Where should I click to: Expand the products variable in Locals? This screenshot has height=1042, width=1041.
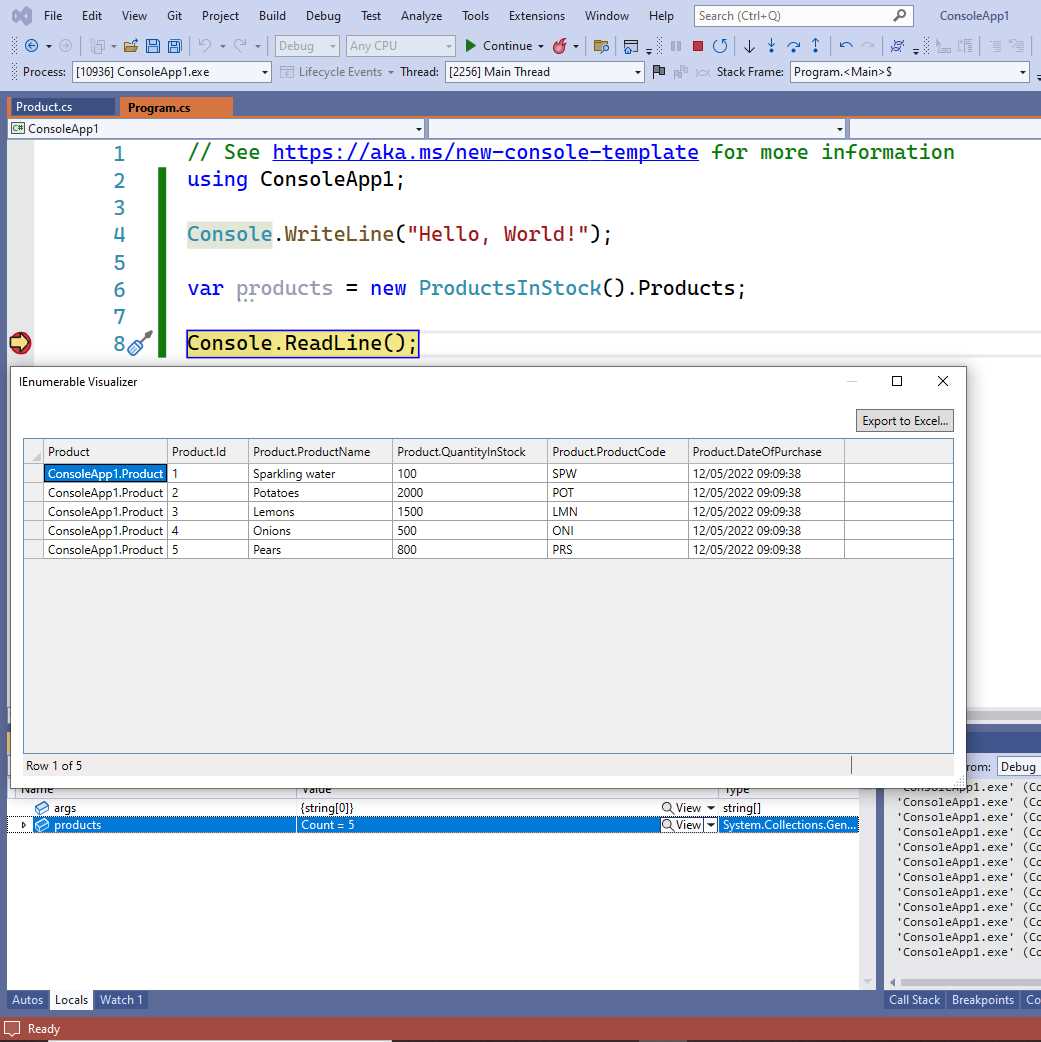[x=24, y=825]
